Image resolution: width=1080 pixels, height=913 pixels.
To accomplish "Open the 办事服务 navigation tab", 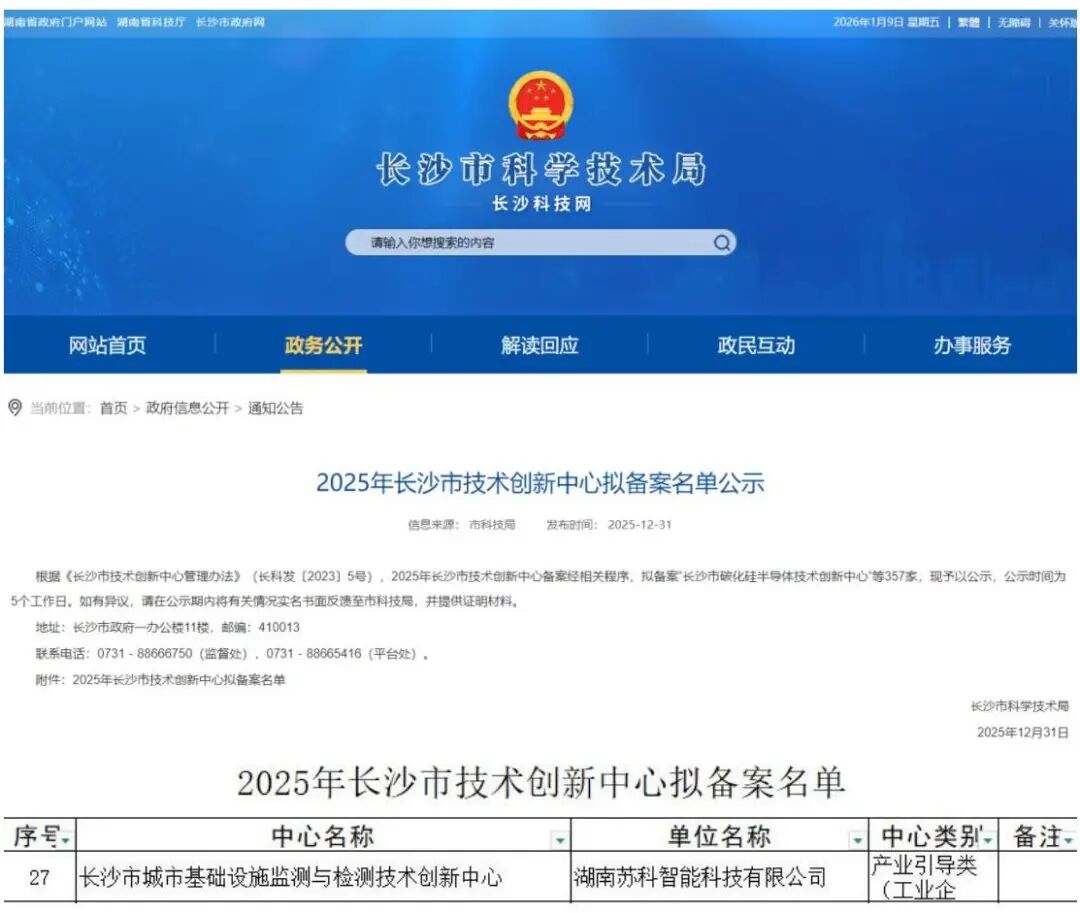I will pos(972,345).
